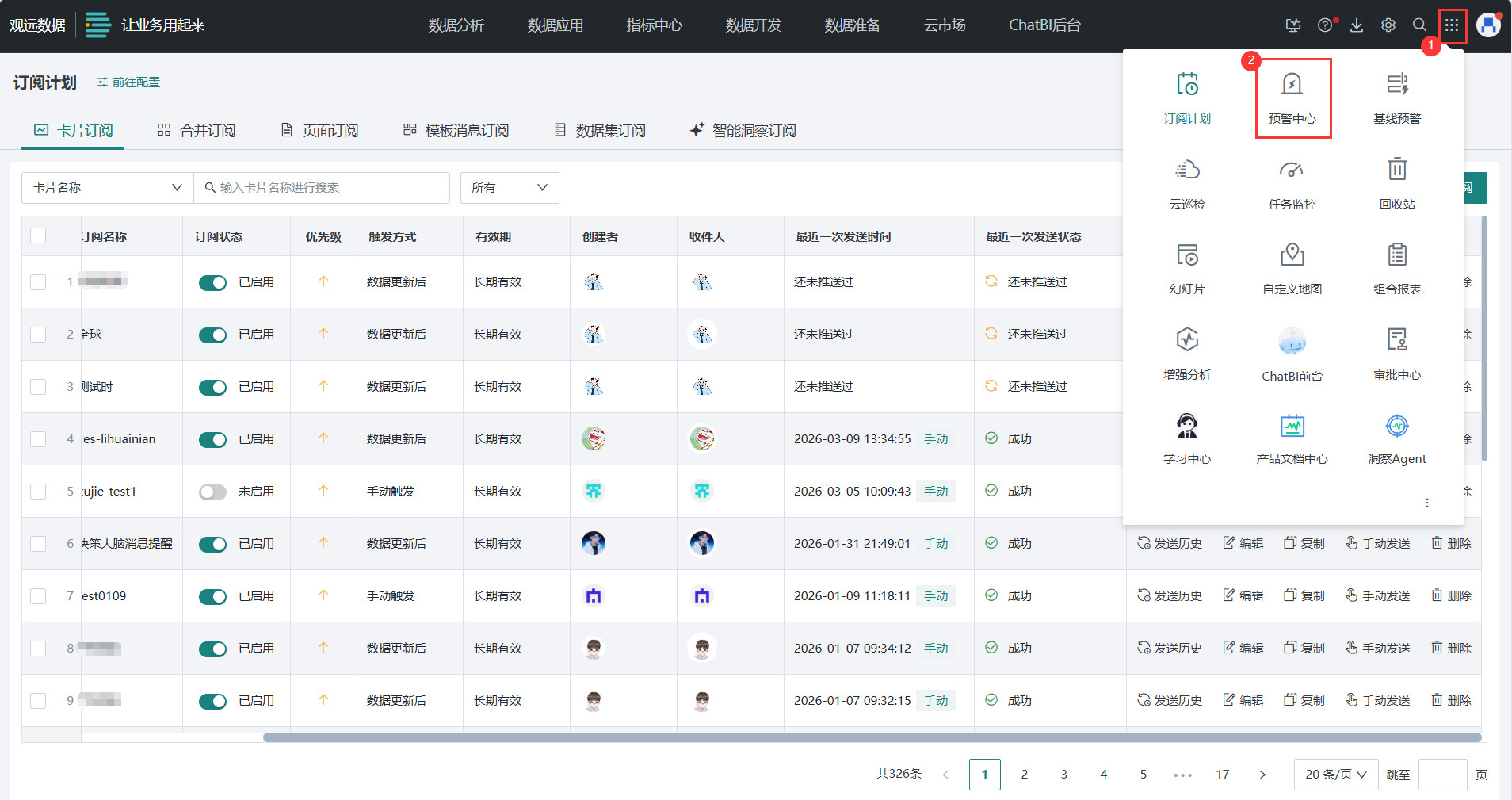Go to page 2 of results
This screenshot has height=800, width=1512.
coord(1024,775)
